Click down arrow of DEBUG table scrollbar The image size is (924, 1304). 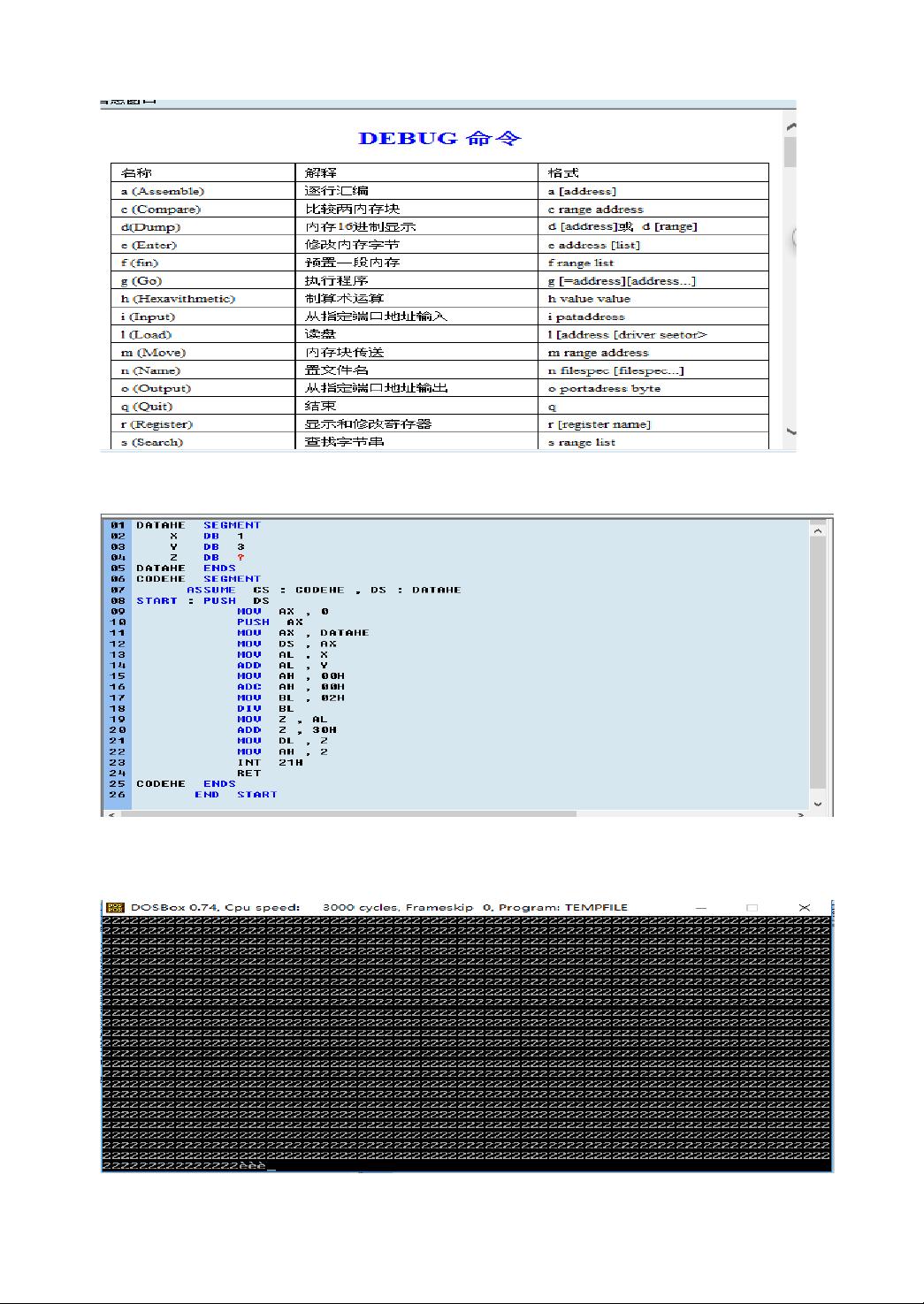pyautogui.click(x=790, y=431)
